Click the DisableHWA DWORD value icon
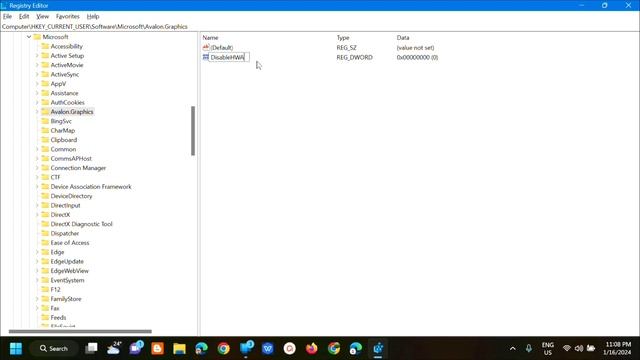 [x=206, y=57]
